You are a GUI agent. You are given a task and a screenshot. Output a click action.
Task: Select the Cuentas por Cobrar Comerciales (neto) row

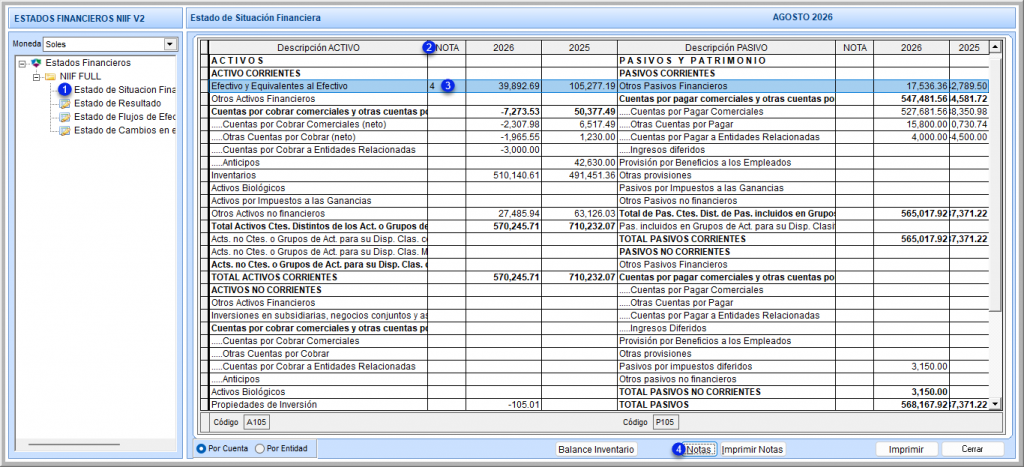(x=318, y=124)
